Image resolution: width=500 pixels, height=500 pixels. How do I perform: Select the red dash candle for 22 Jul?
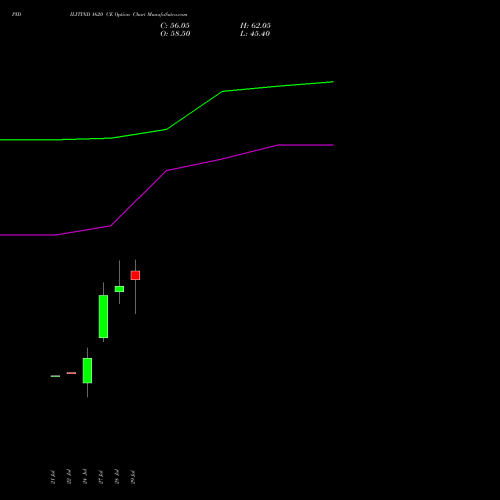tap(71, 373)
